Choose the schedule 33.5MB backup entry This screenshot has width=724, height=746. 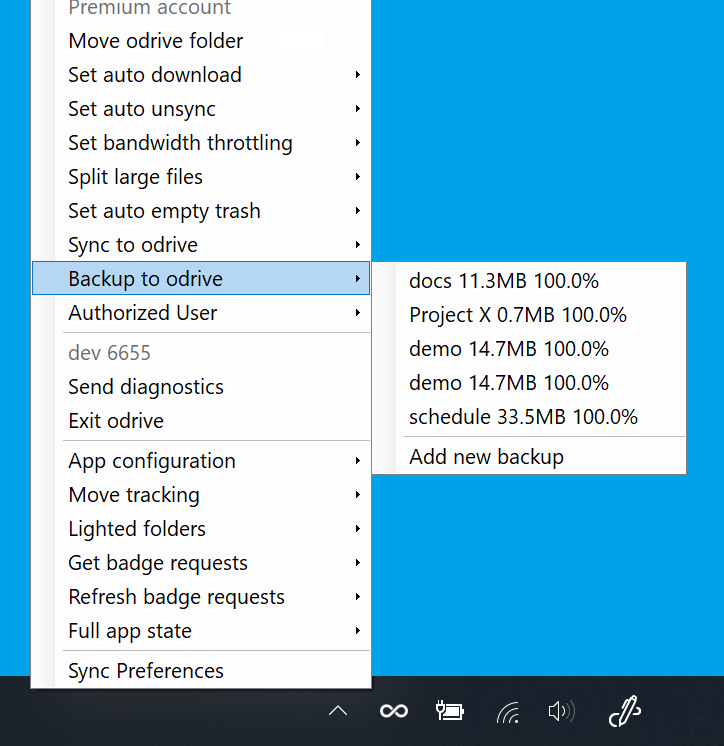pos(523,417)
